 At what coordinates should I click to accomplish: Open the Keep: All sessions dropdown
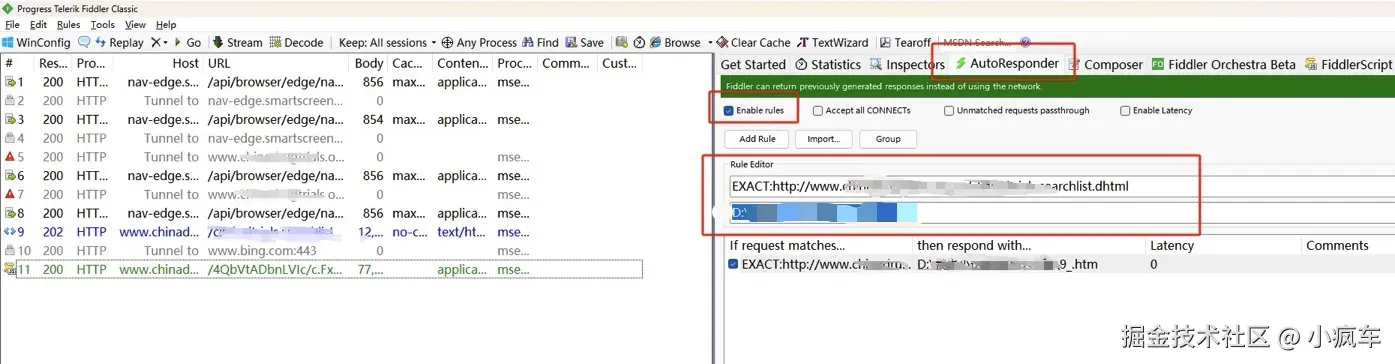coord(388,43)
